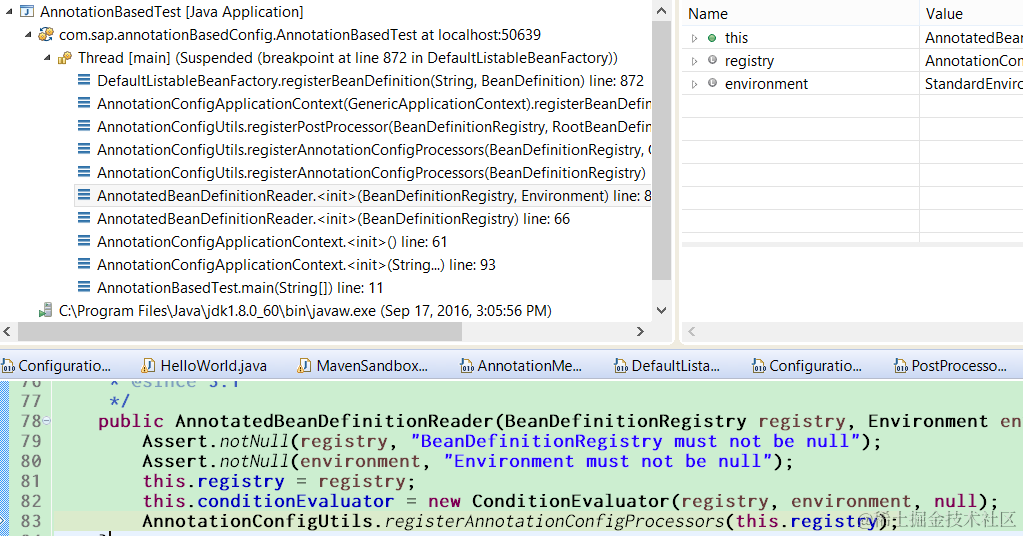Image resolution: width=1023 pixels, height=536 pixels.
Task: Click the Debug view horizontal scrollbar thumb
Action: coord(240,331)
